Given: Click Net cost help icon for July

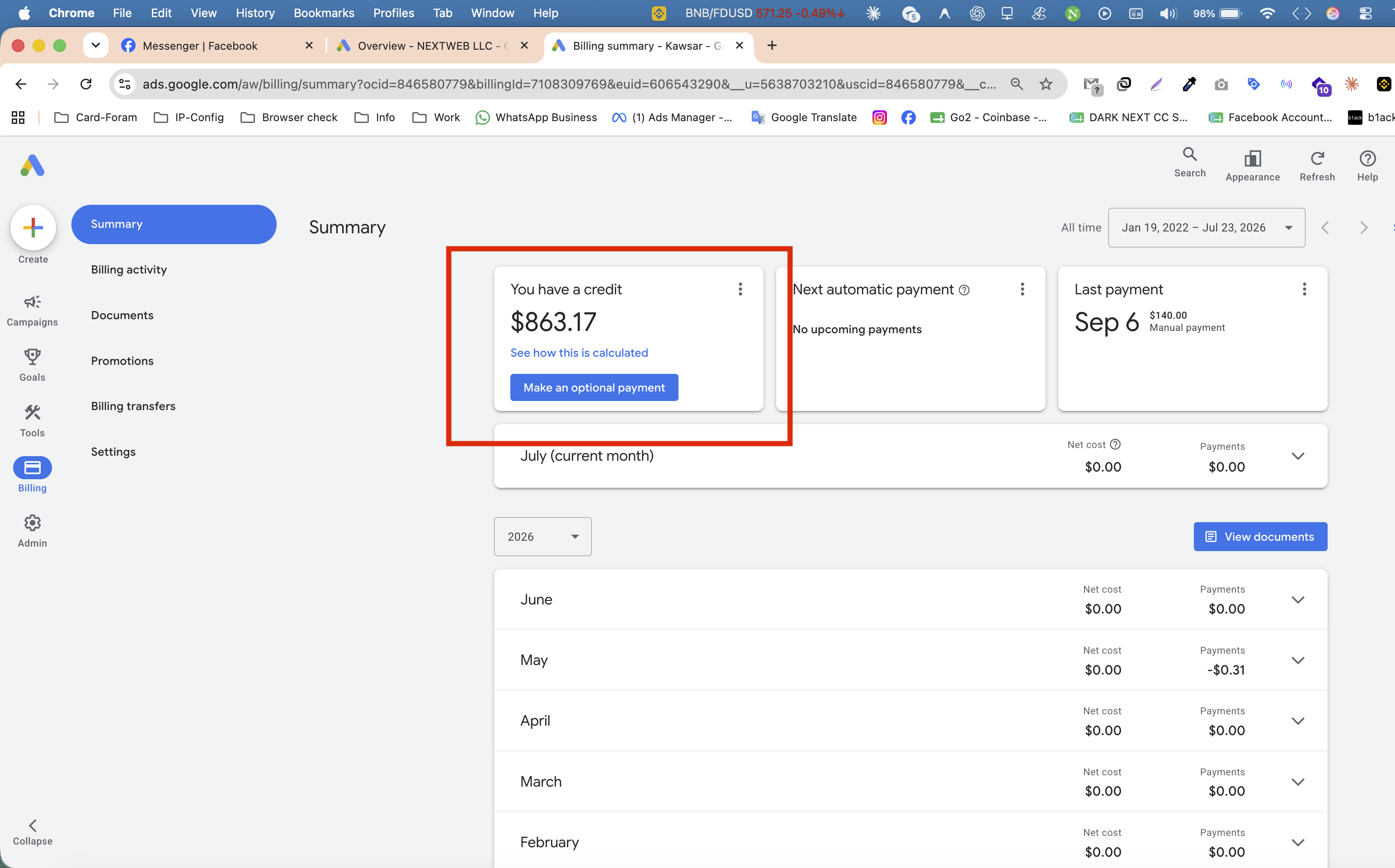Looking at the screenshot, I should pyautogui.click(x=1115, y=444).
